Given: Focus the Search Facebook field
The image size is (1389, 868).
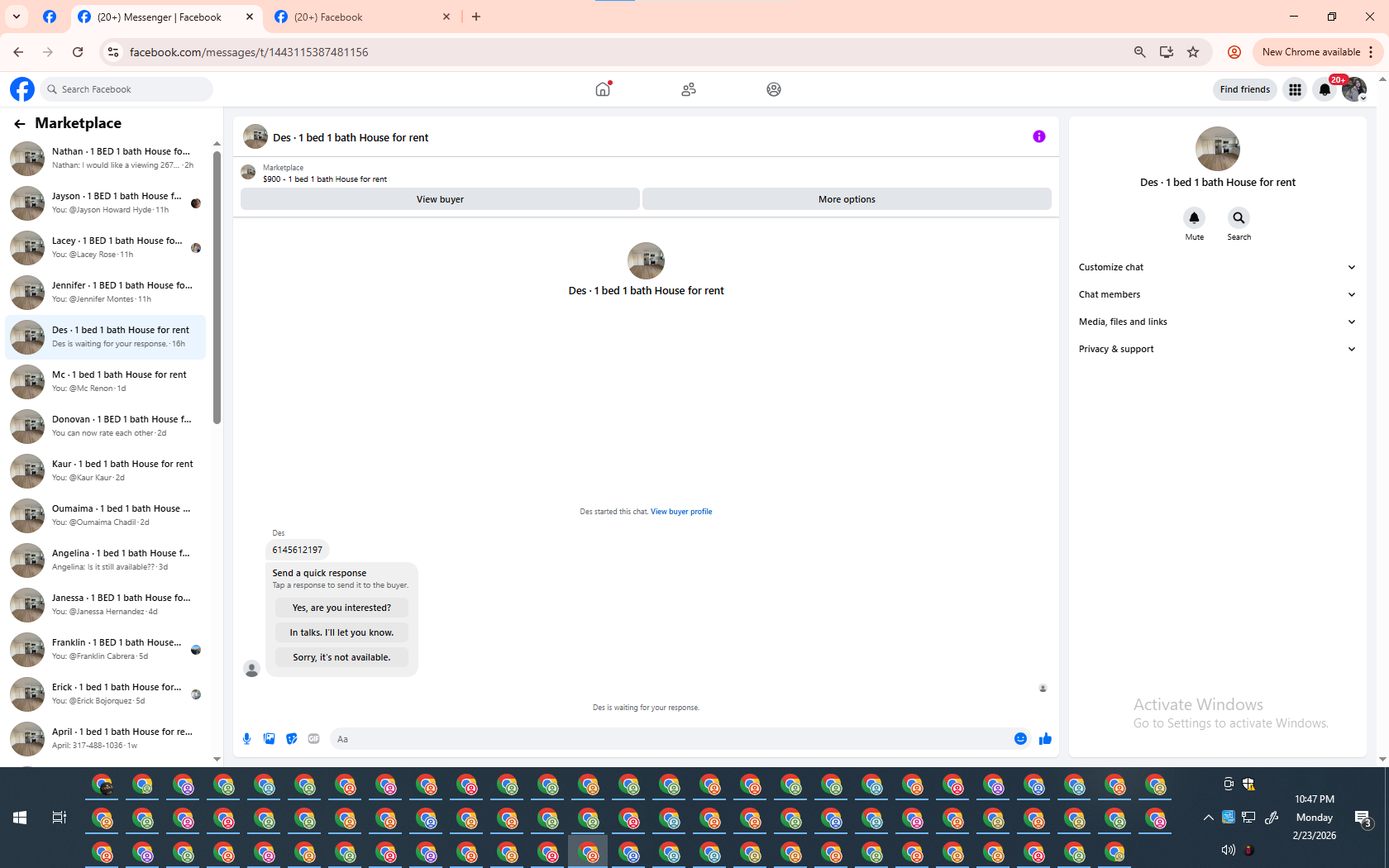Looking at the screenshot, I should point(126,89).
